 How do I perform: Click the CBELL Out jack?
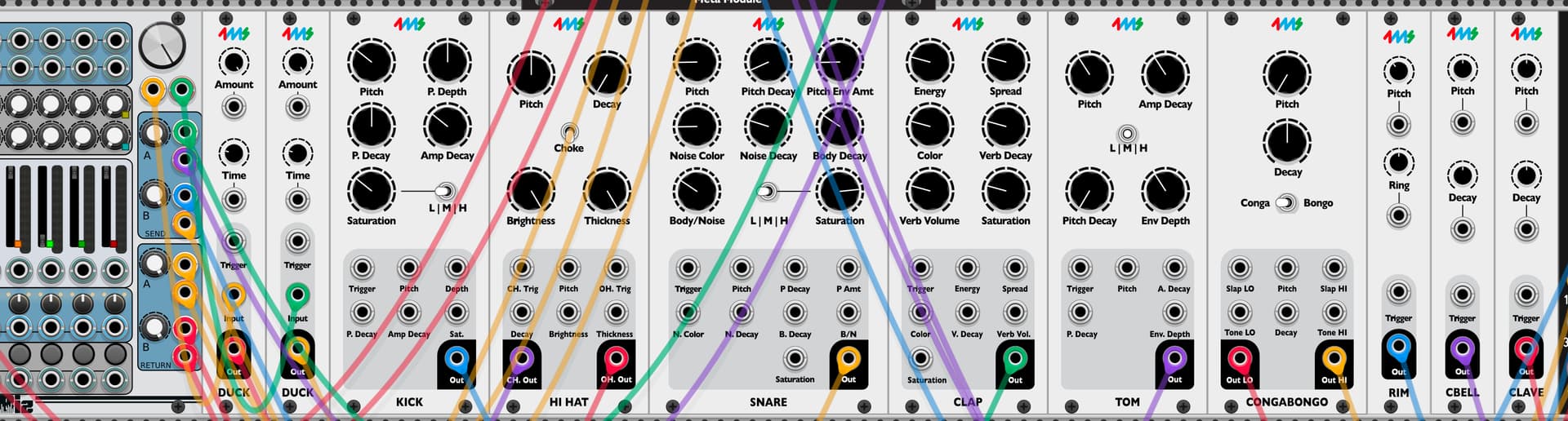click(x=1462, y=349)
